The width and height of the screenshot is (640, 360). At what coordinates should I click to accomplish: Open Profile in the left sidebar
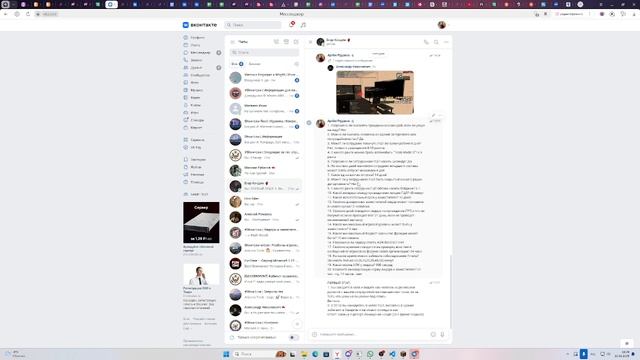tap(194, 38)
